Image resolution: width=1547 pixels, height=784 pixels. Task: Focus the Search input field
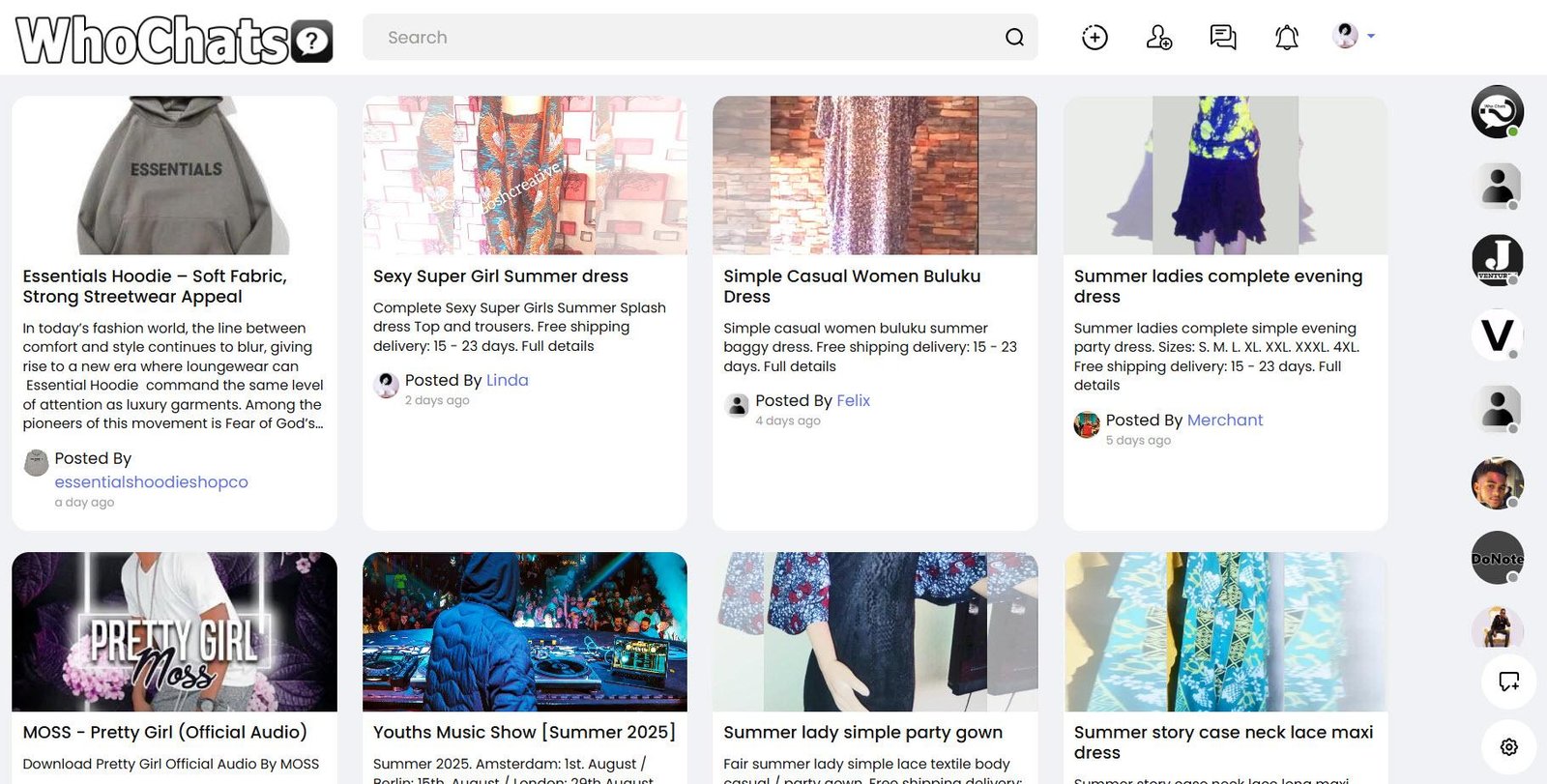pos(700,38)
